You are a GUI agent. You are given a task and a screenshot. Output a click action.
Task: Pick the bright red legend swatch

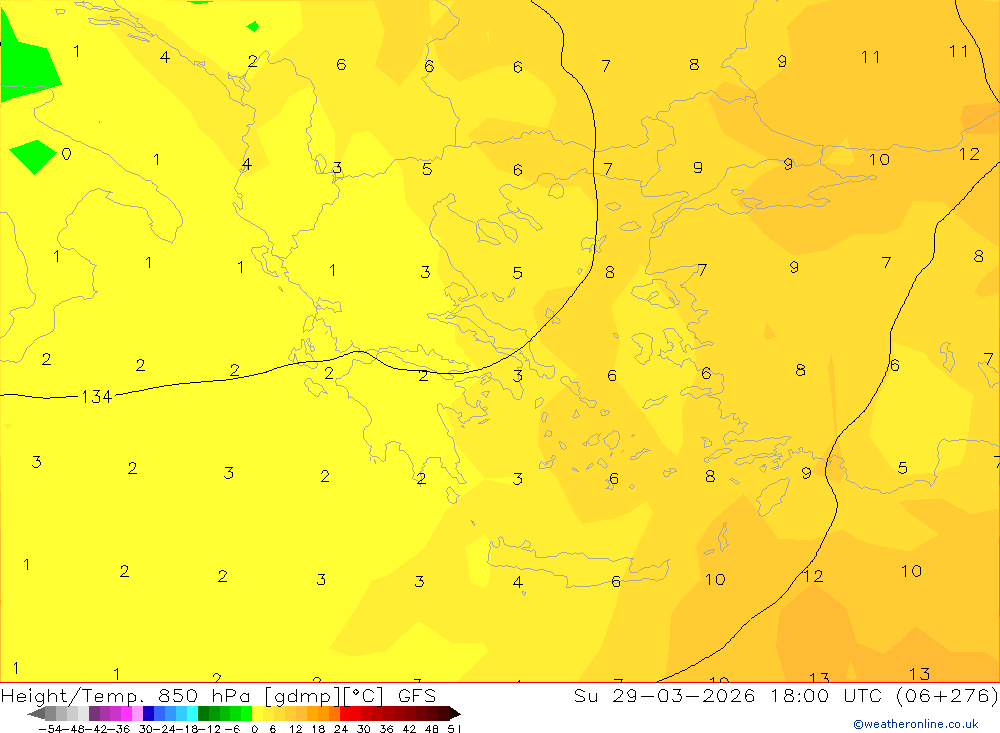[345, 714]
